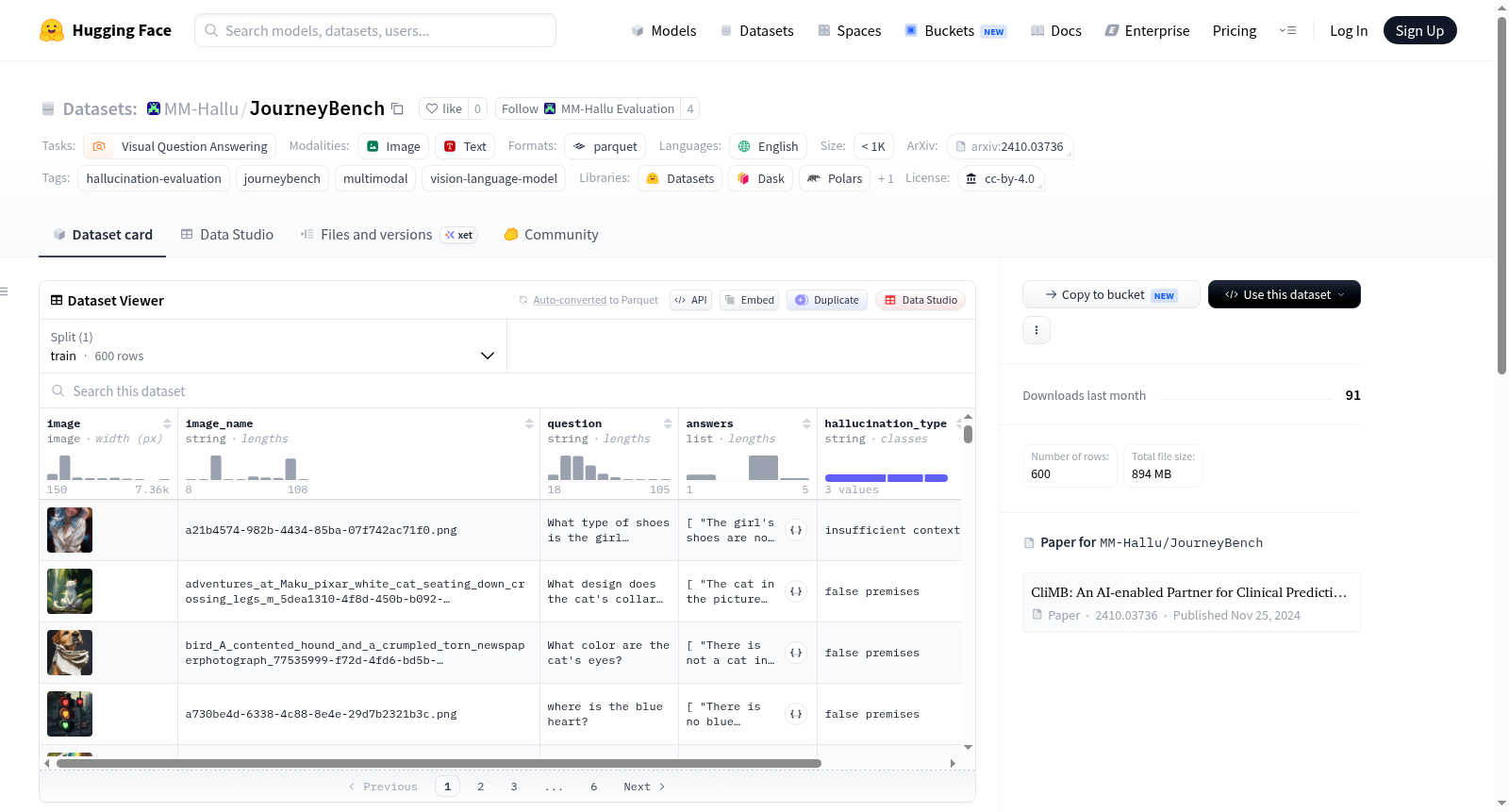Open the Files and versions tab
The image size is (1509, 812).
coord(388,234)
